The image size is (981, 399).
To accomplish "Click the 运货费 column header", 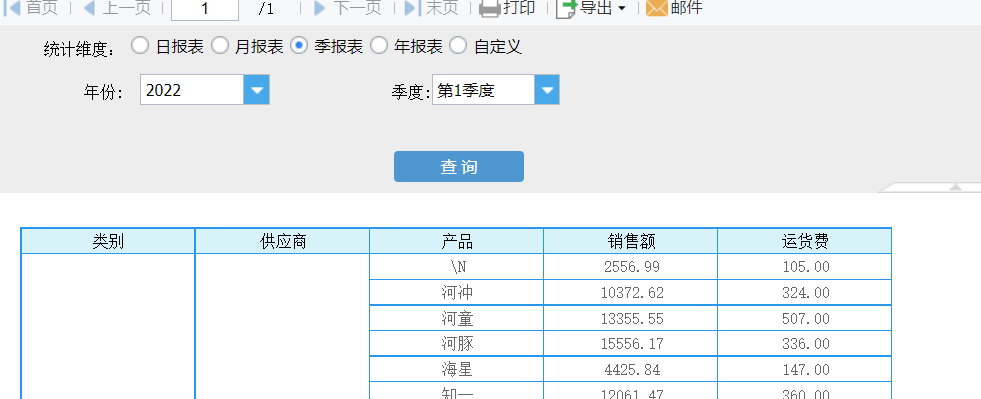I will click(805, 241).
